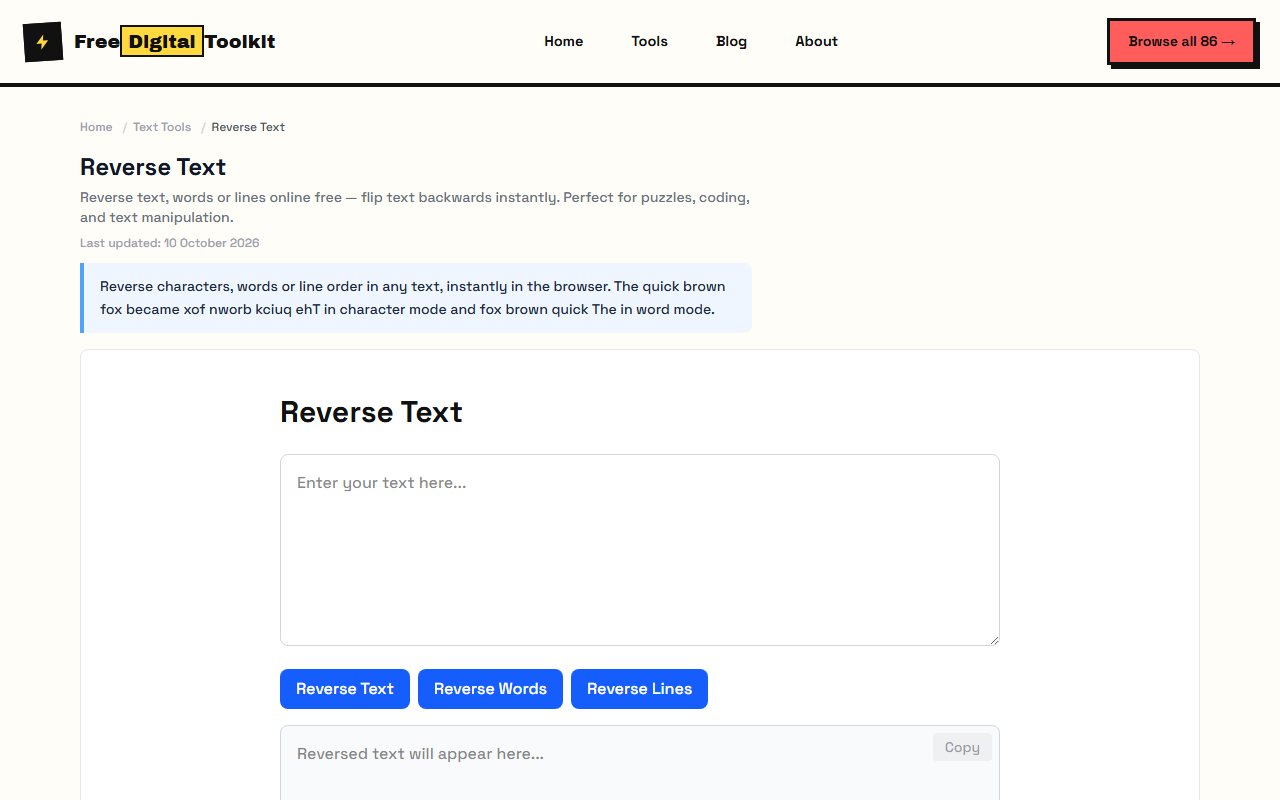The image size is (1280, 800).
Task: Click the Reverse Text page heading
Action: tap(153, 167)
